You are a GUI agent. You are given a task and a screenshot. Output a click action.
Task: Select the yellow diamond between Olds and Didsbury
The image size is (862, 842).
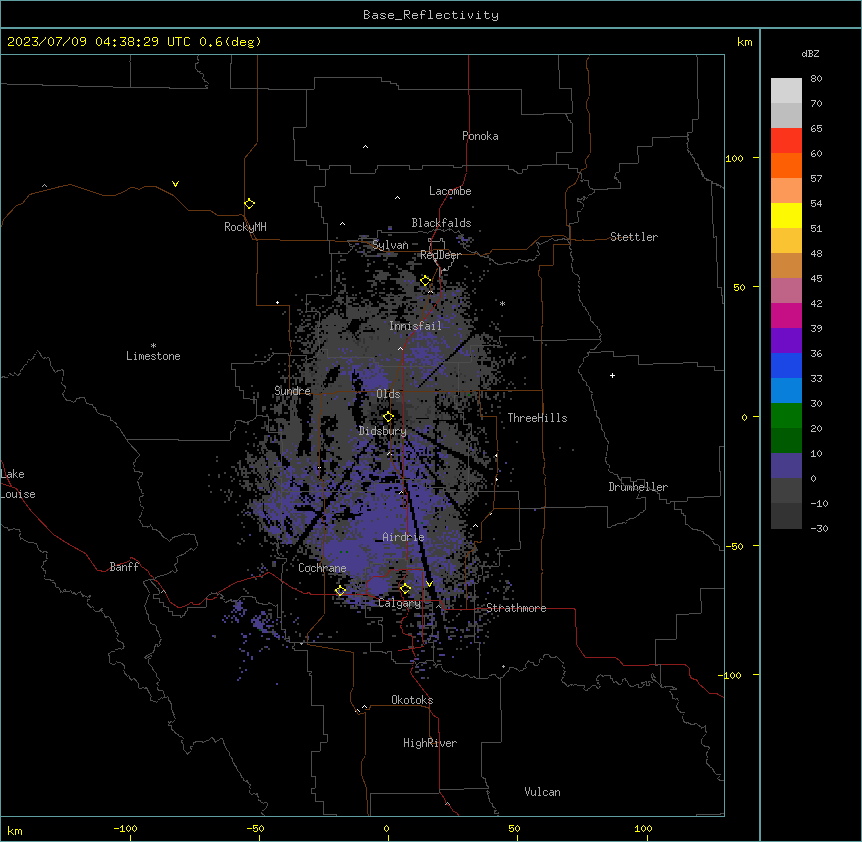pos(388,417)
